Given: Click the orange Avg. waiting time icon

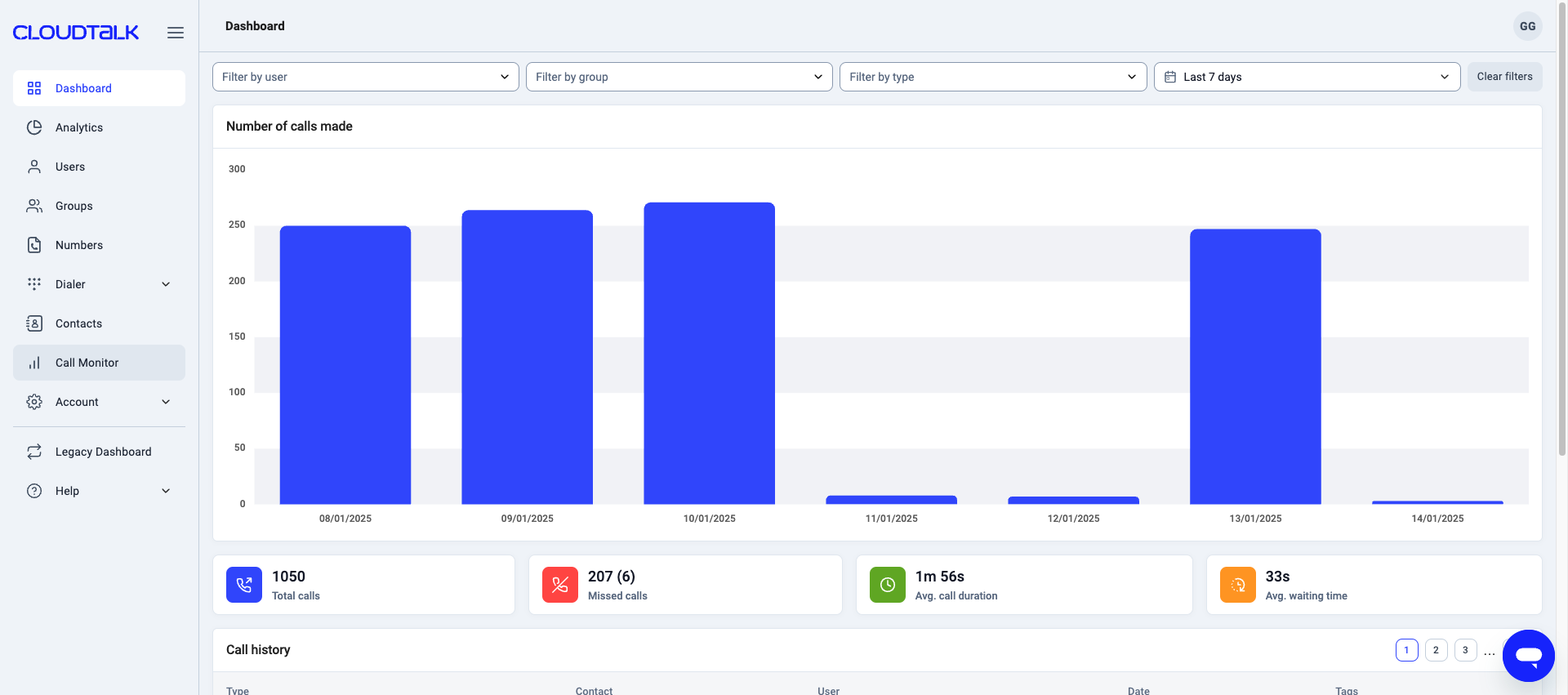Looking at the screenshot, I should tap(1238, 585).
